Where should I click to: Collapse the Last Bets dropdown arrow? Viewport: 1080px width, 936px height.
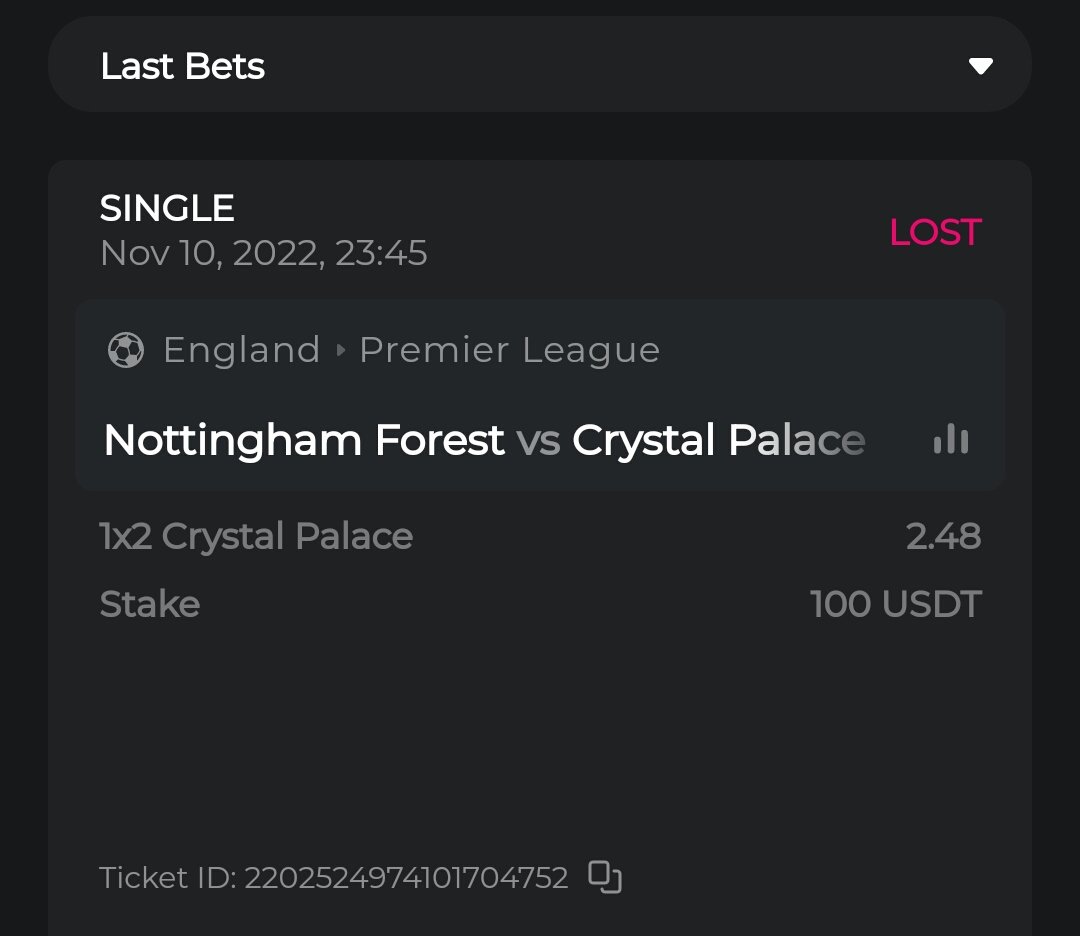980,67
